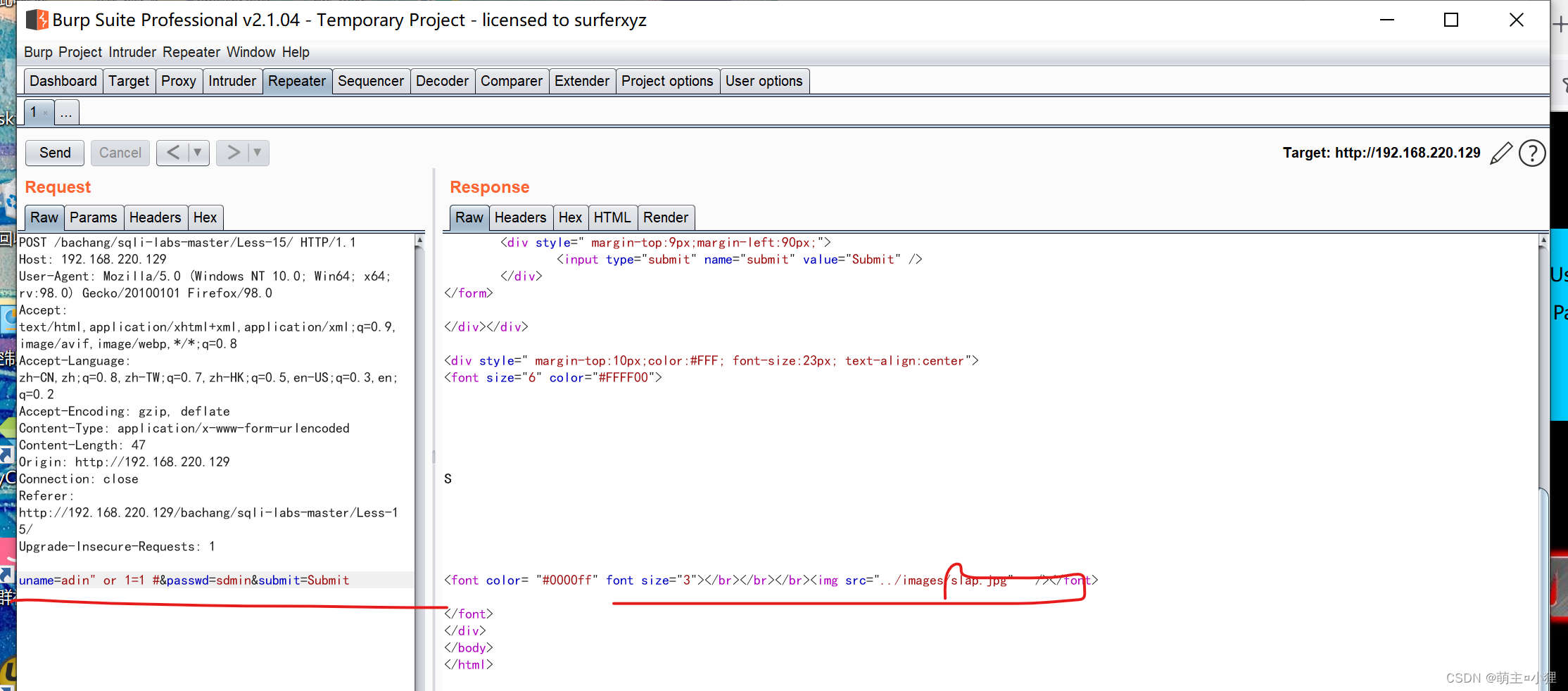The image size is (1568, 691).
Task: Click the response pane scroll up arrow
Action: (1543, 241)
